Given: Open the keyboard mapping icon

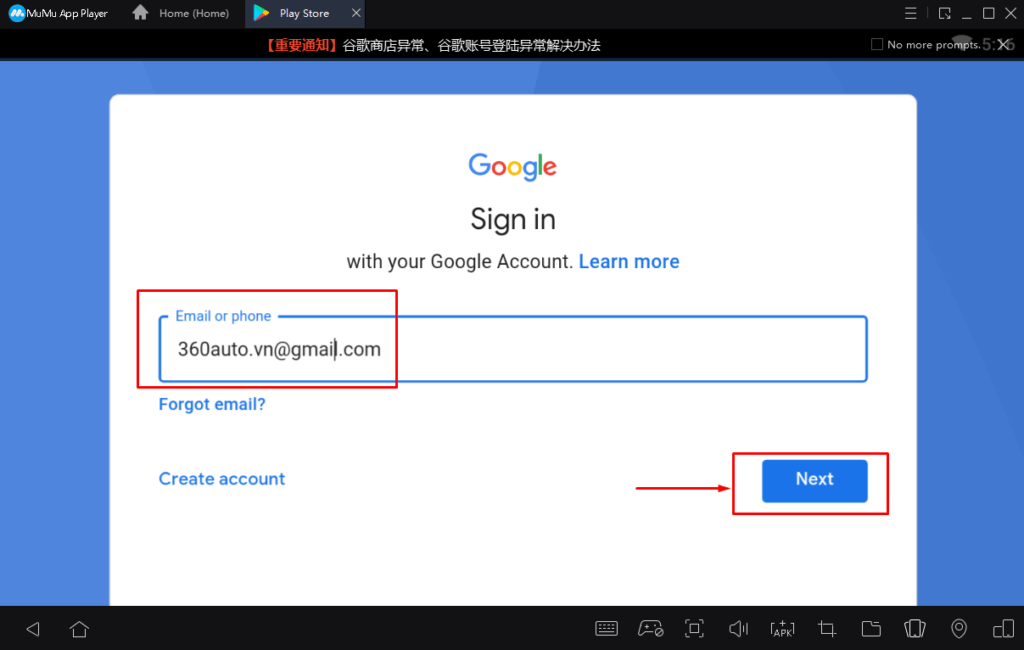Looking at the screenshot, I should click(606, 628).
